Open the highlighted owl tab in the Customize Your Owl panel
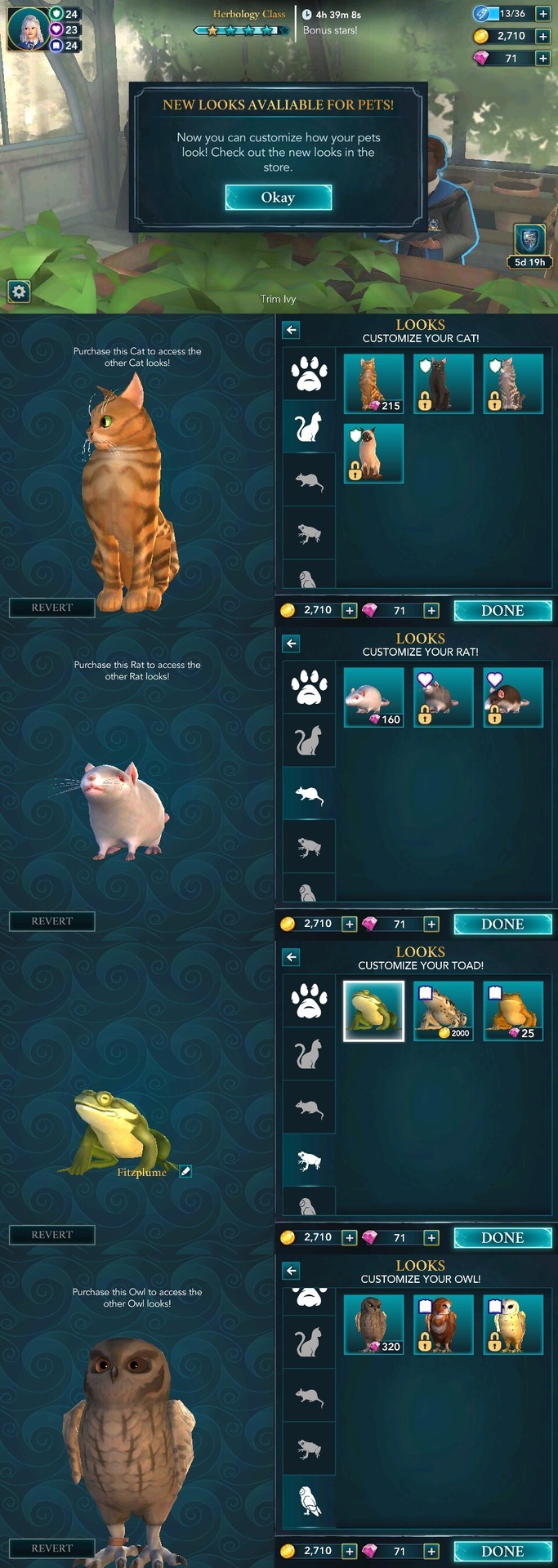 click(309, 1501)
